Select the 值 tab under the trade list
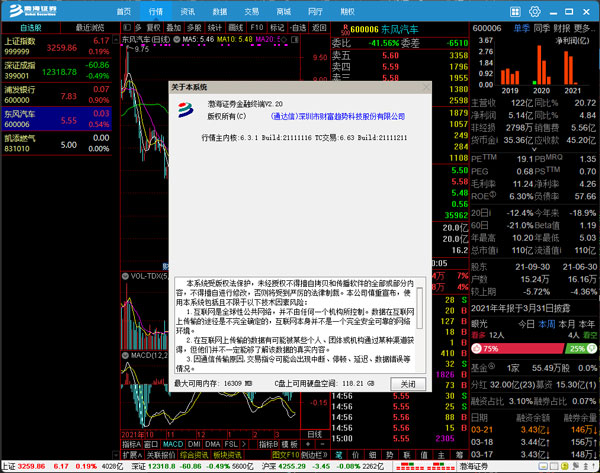 tap(424, 455)
